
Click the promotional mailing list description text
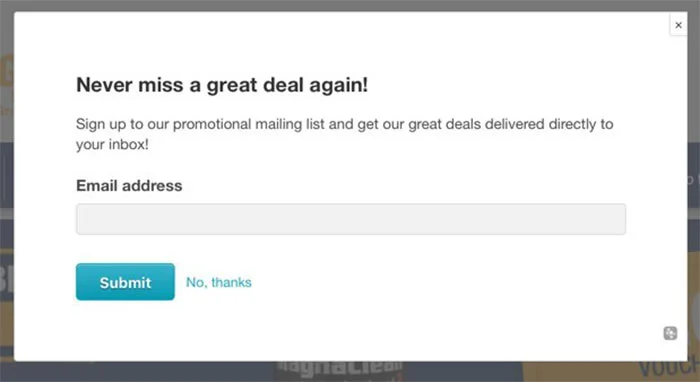[344, 134]
